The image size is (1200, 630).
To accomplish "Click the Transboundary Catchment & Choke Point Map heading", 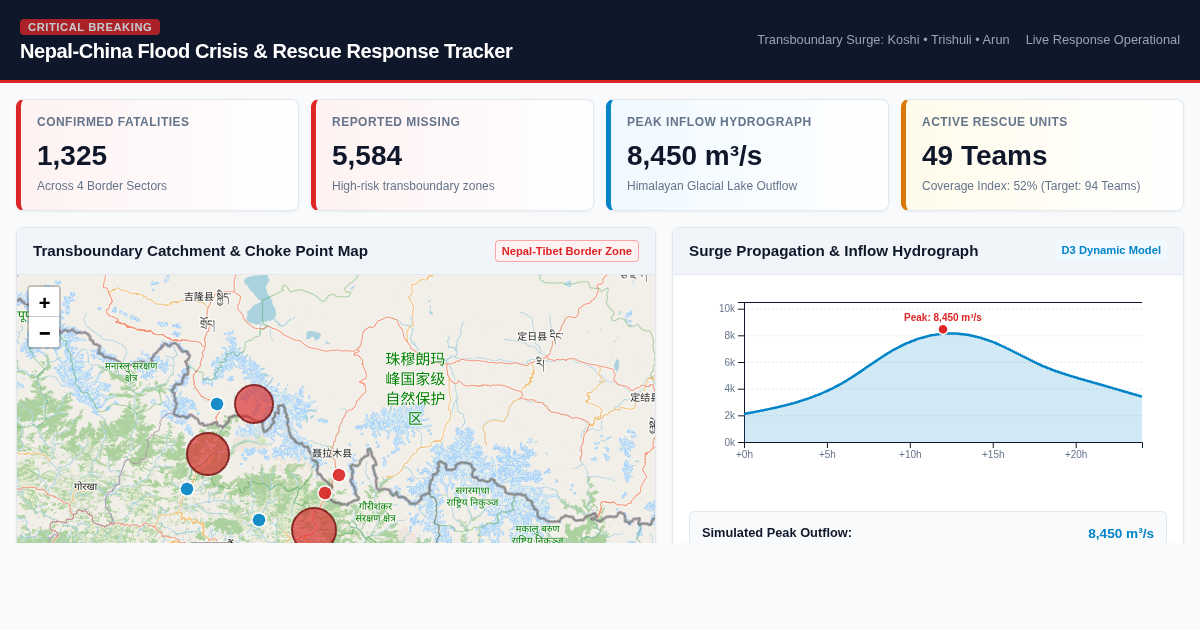I will pyautogui.click(x=200, y=251).
